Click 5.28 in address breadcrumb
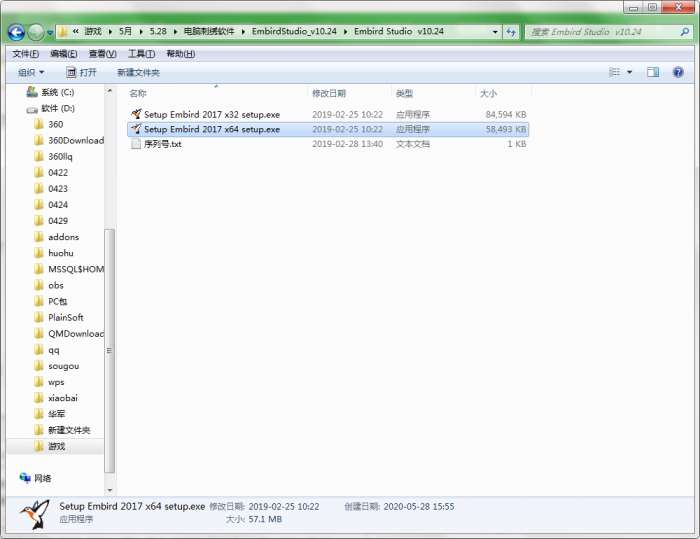The image size is (700, 539). coord(158,31)
